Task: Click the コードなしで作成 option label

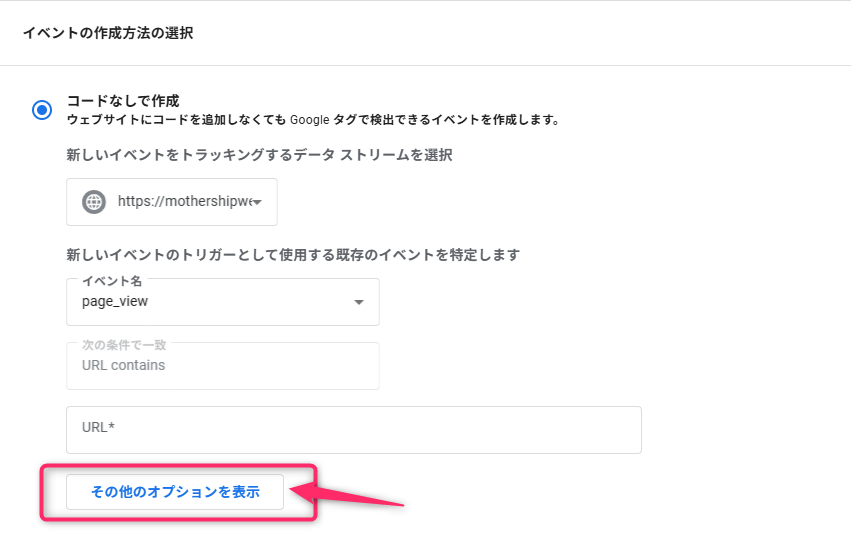Action: coord(123,101)
